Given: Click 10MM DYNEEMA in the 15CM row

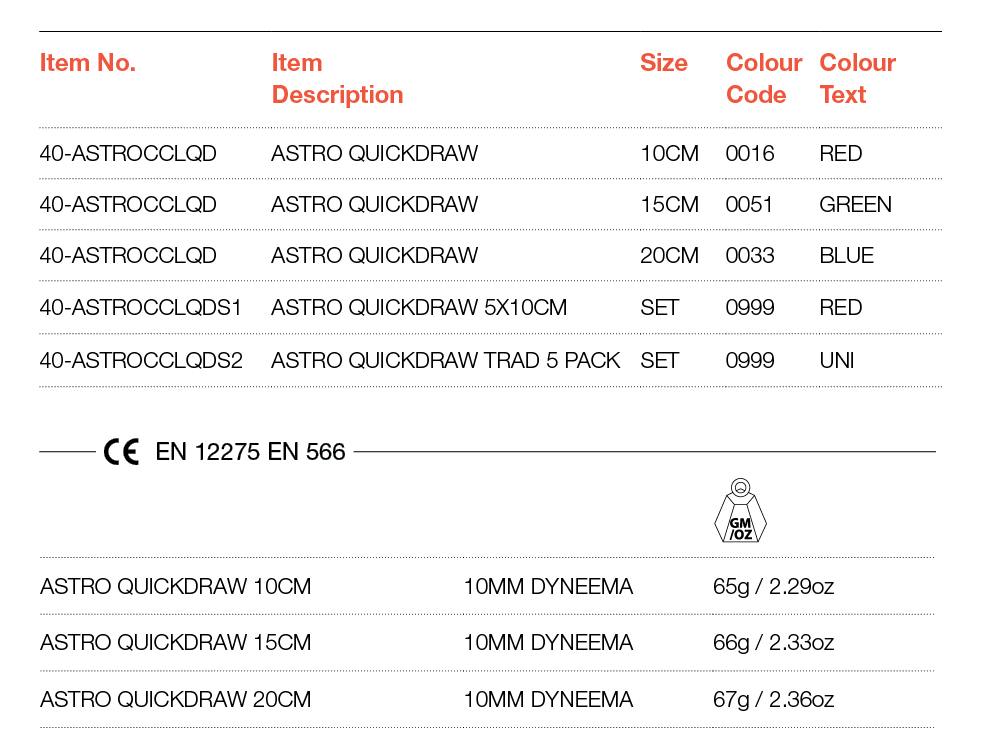Looking at the screenshot, I should tap(548, 643).
